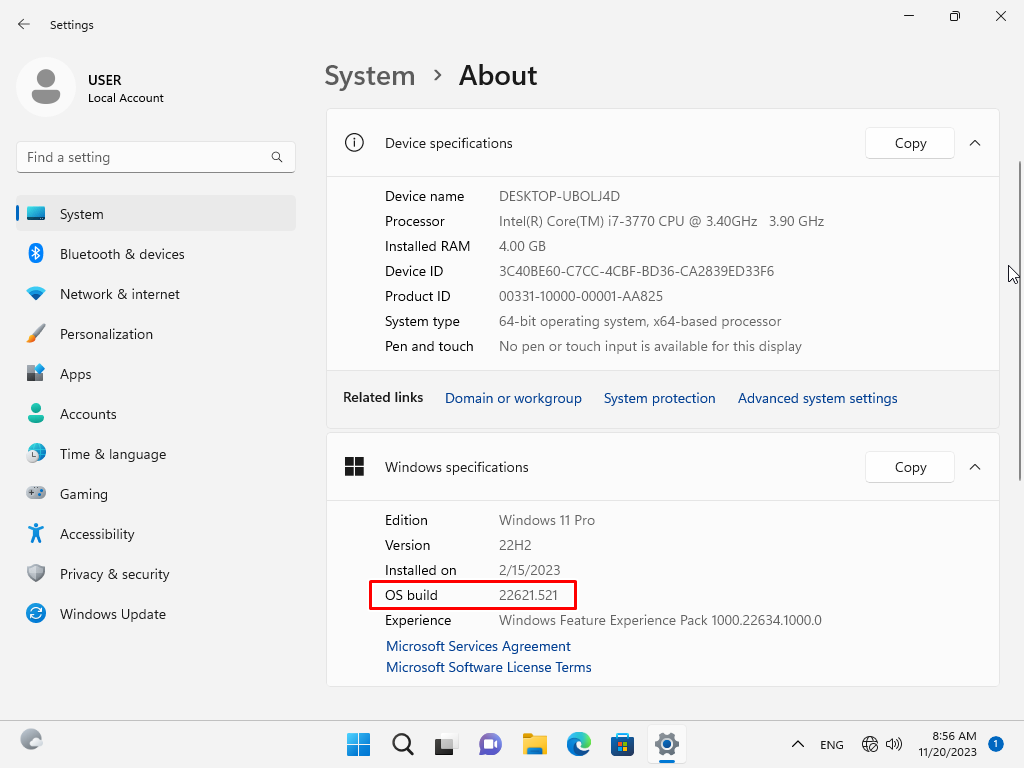The height and width of the screenshot is (768, 1024).
Task: Go to Windows Update section
Action: pyautogui.click(x=112, y=614)
